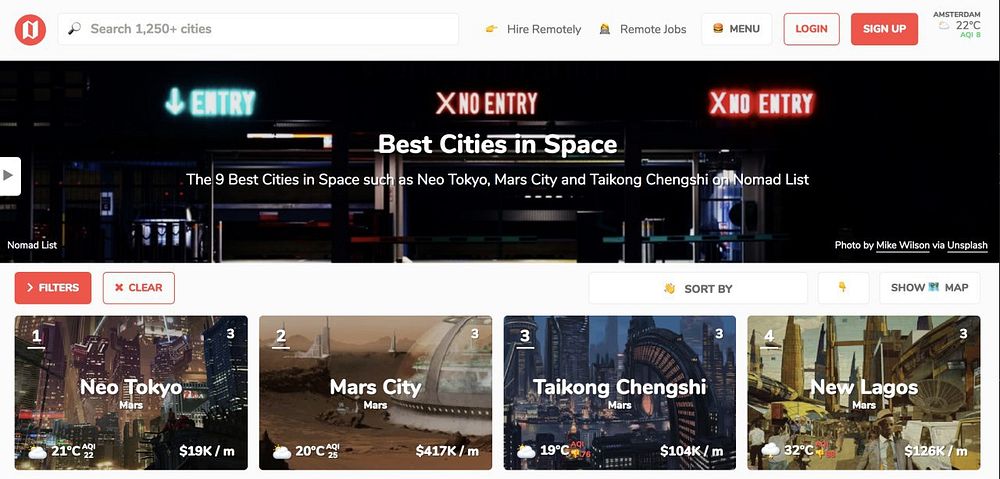Toggle SHOW MAP view

point(930,288)
